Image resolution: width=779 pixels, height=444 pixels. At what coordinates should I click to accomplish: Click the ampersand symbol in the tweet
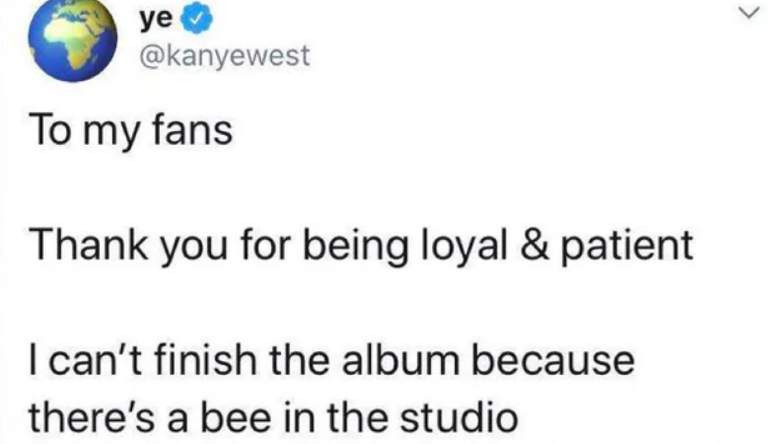tap(535, 245)
